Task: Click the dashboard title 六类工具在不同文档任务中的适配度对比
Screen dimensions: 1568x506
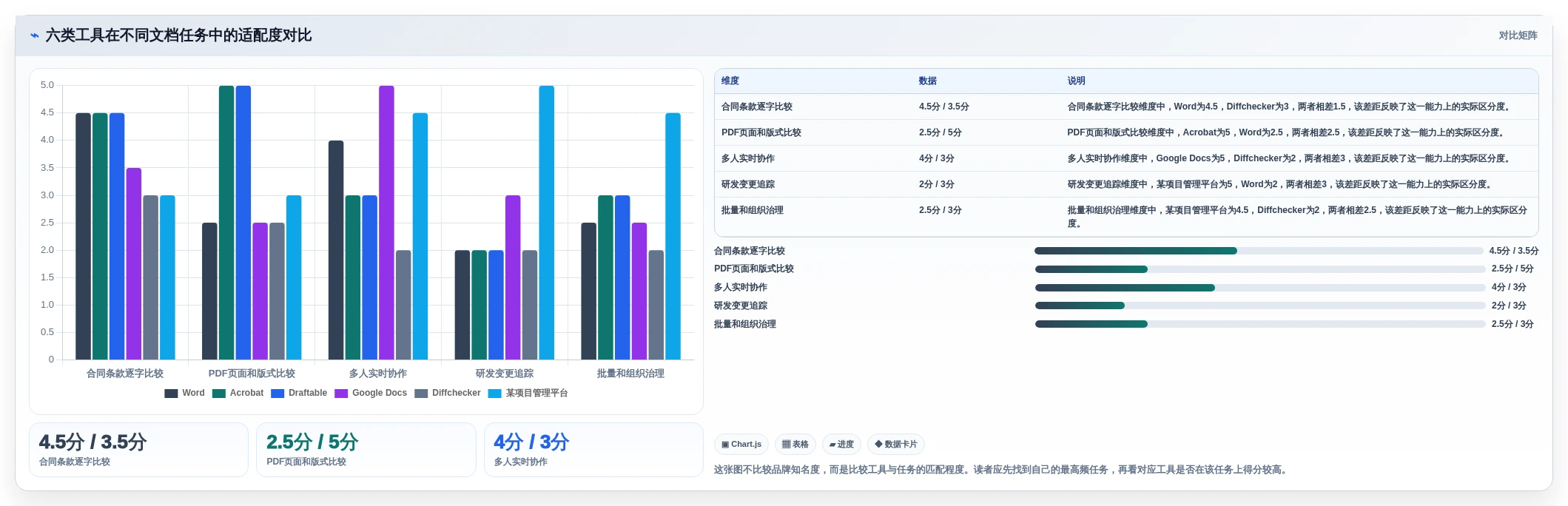Action: click(178, 36)
